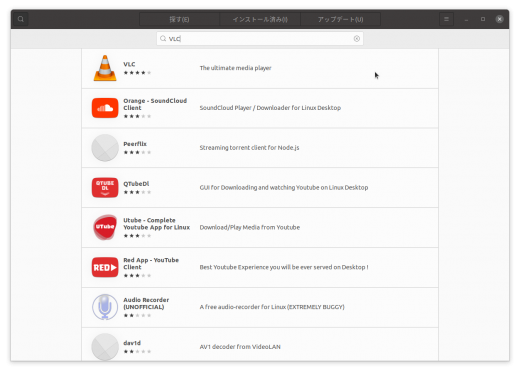Select 'Utube - Complete Youtube App for Linux'
520x373 pixels.
tap(156, 224)
